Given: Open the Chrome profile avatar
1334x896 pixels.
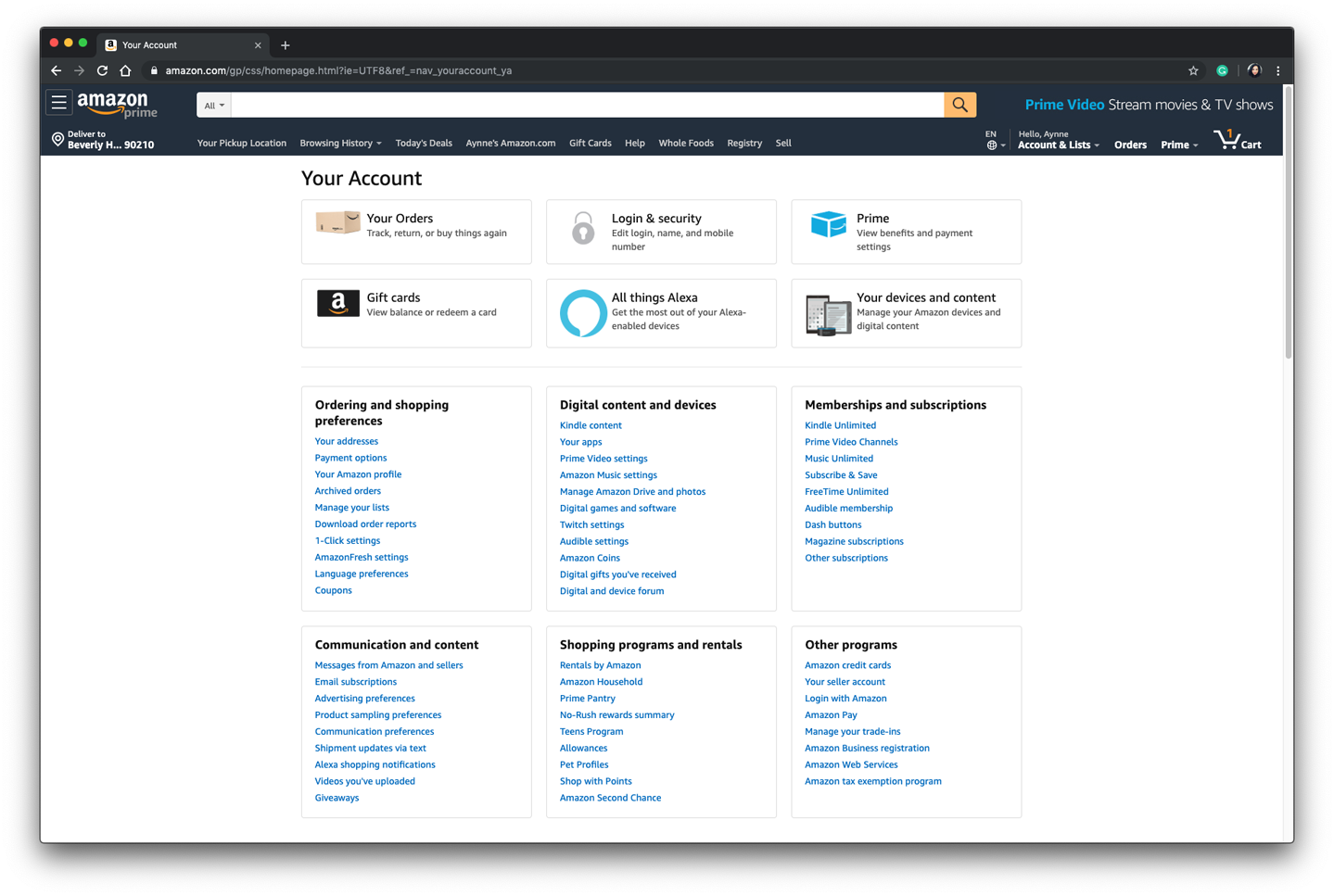Looking at the screenshot, I should (1254, 70).
